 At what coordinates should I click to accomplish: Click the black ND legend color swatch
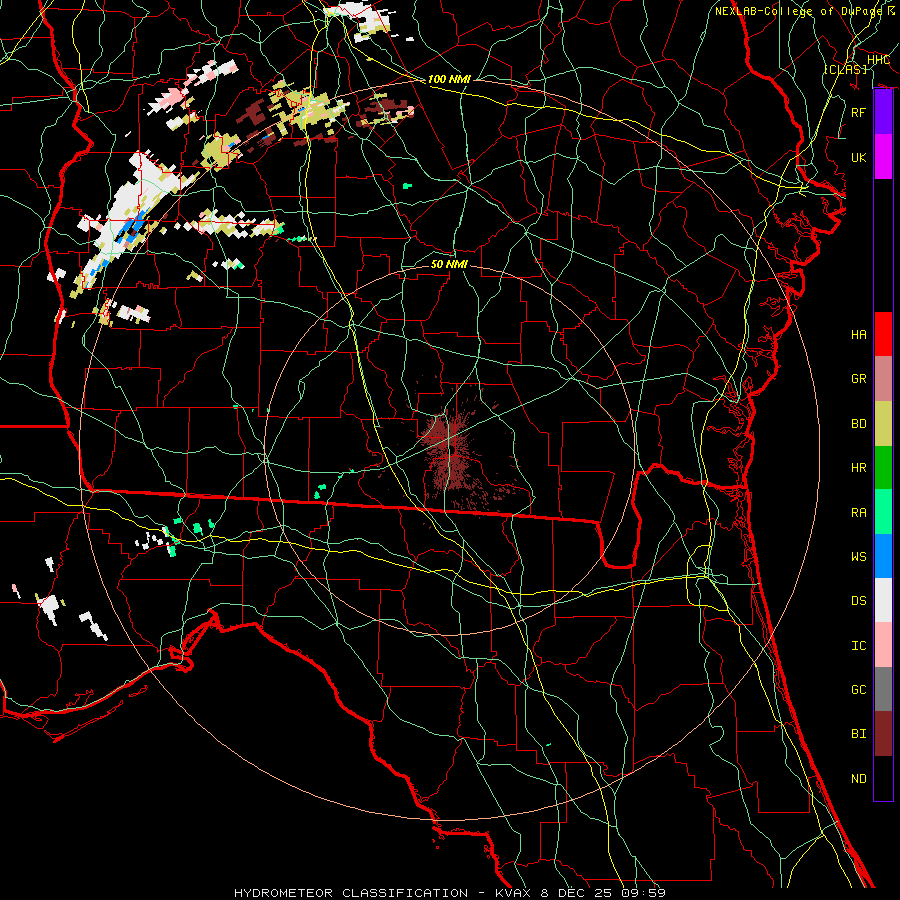tap(883, 778)
